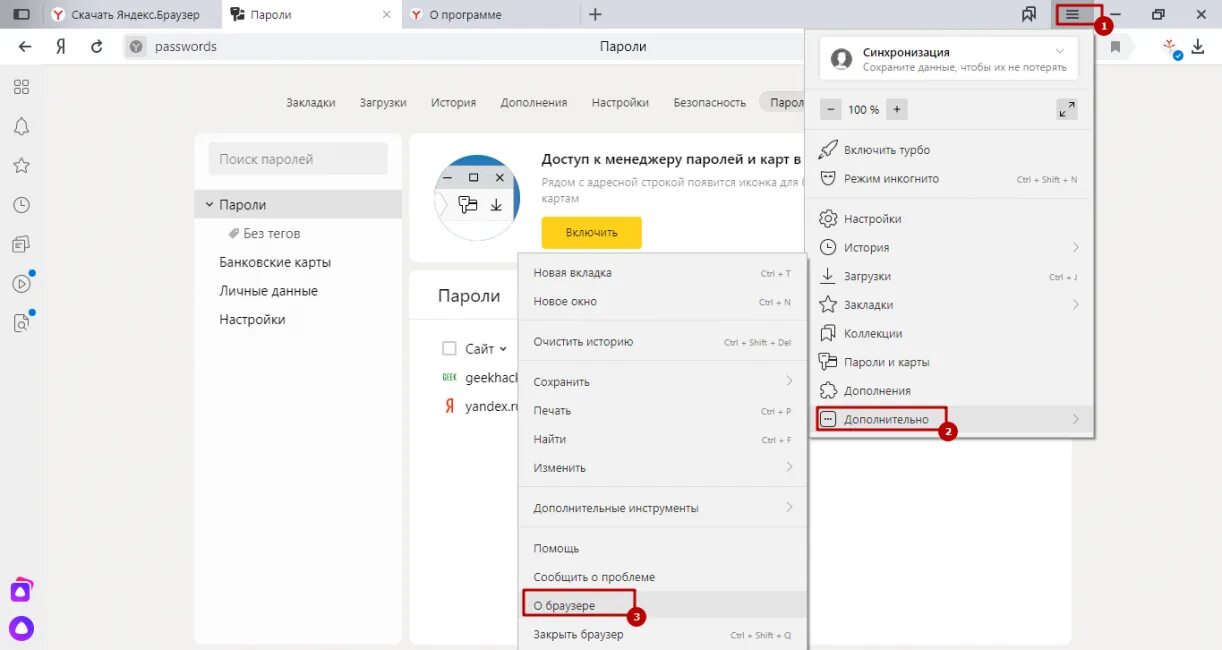Open Дополнения link in page navigation
This screenshot has width=1222, height=650.
coord(534,102)
